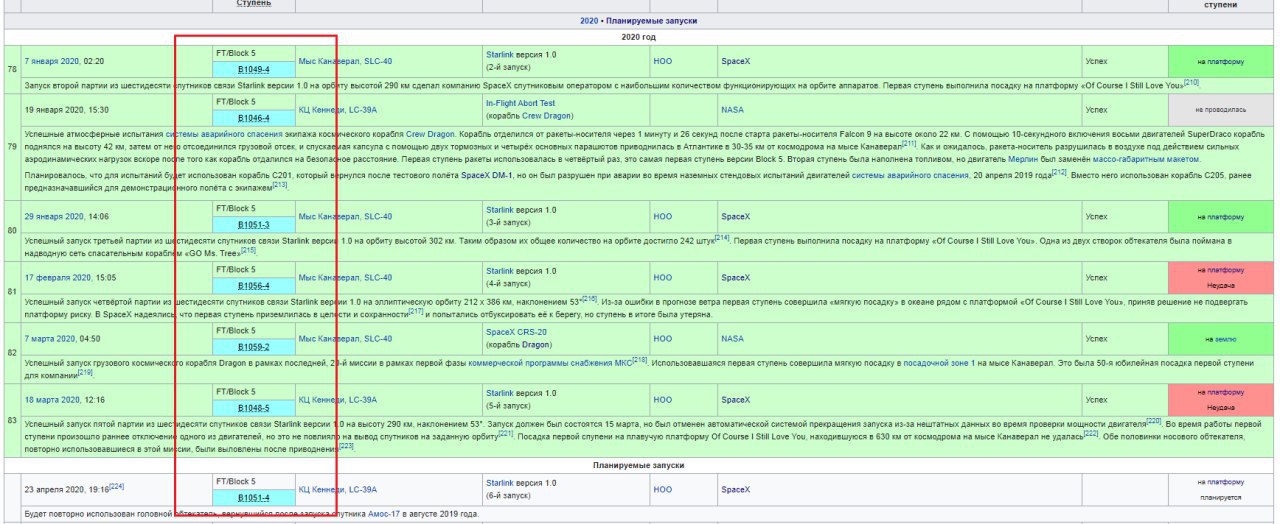This screenshot has width=1280, height=524.
Task: Open booster B1046-4 link
Action: pyautogui.click(x=253, y=118)
